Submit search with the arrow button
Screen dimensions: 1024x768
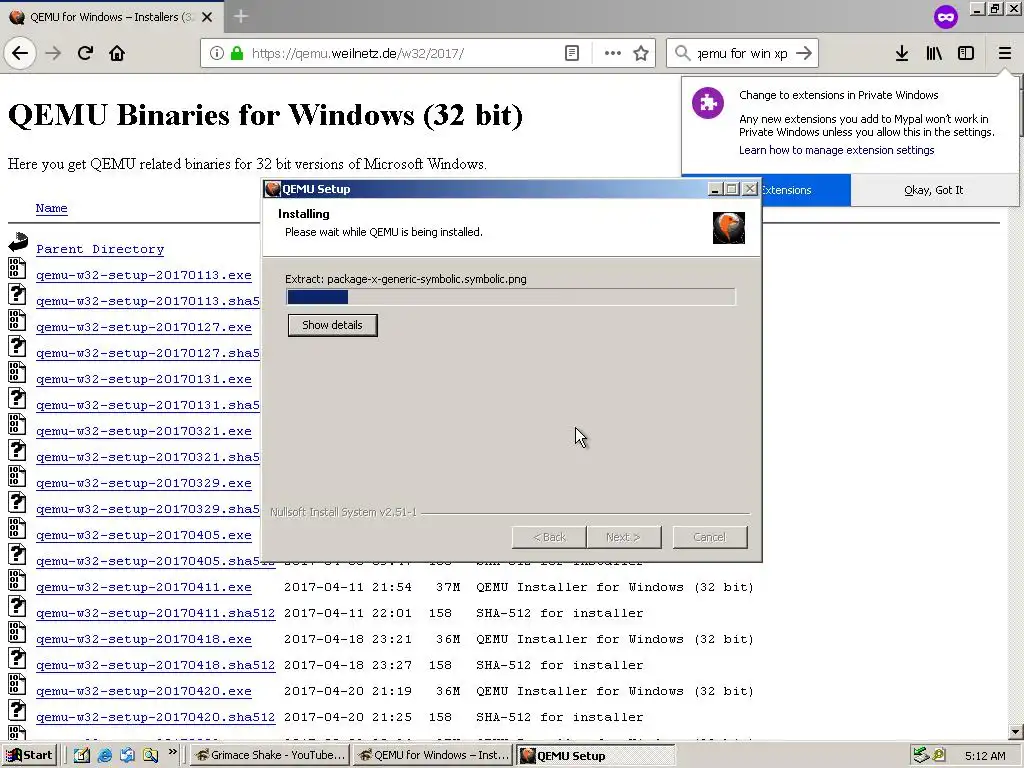804,54
